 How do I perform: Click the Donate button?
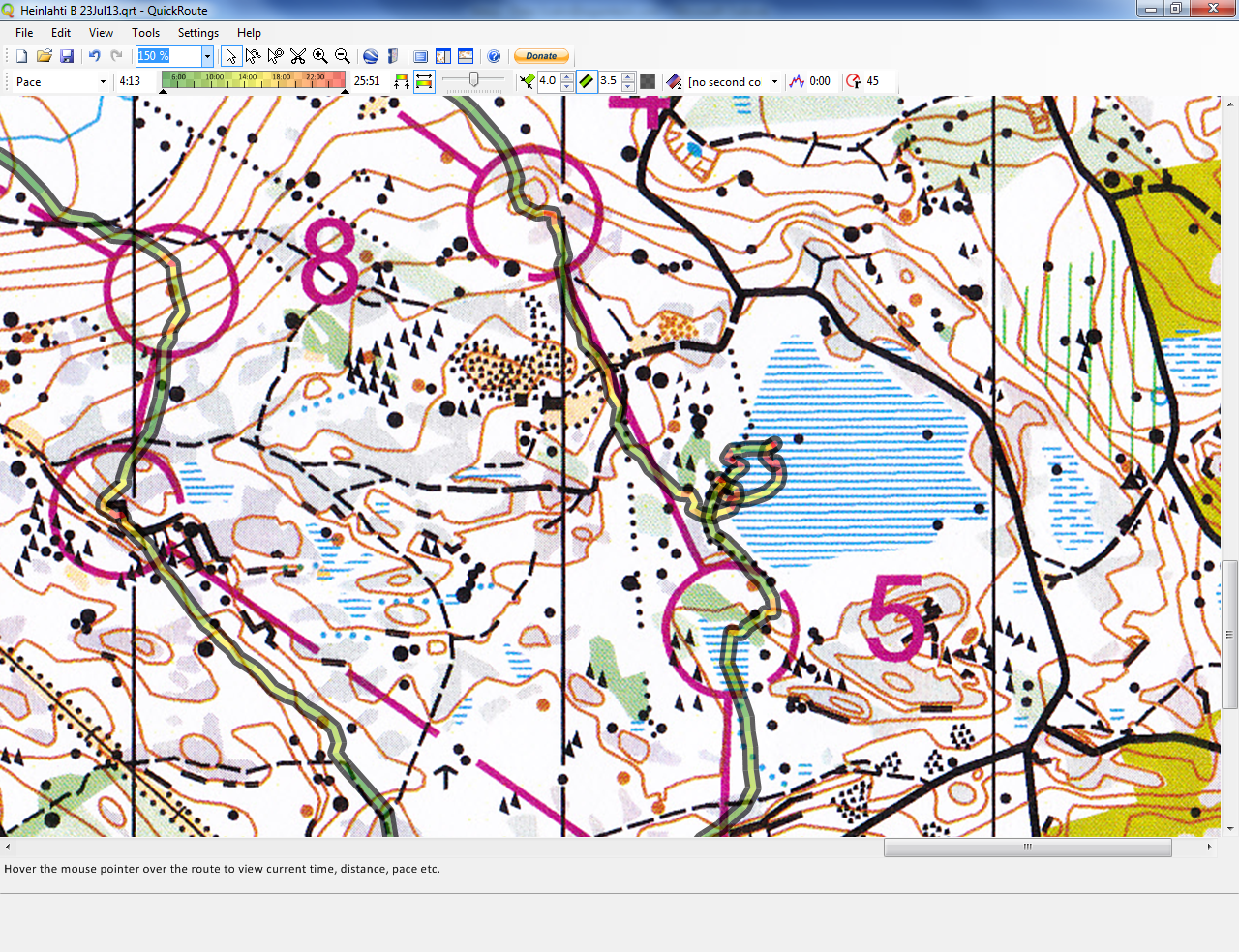point(542,56)
